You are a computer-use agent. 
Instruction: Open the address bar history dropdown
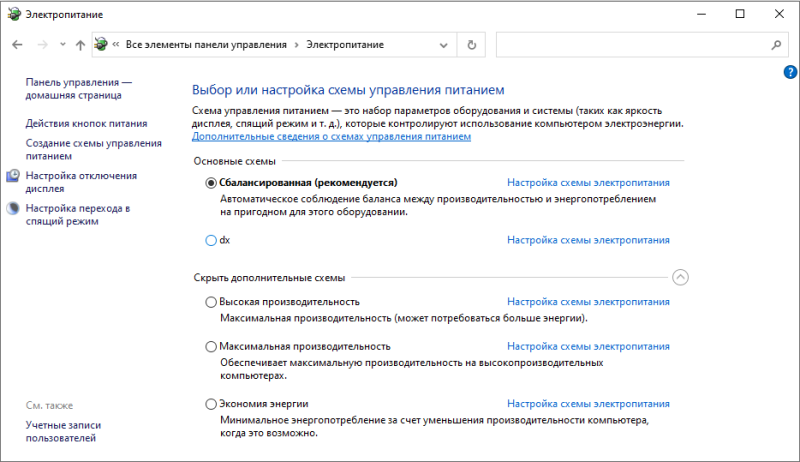coord(443,45)
